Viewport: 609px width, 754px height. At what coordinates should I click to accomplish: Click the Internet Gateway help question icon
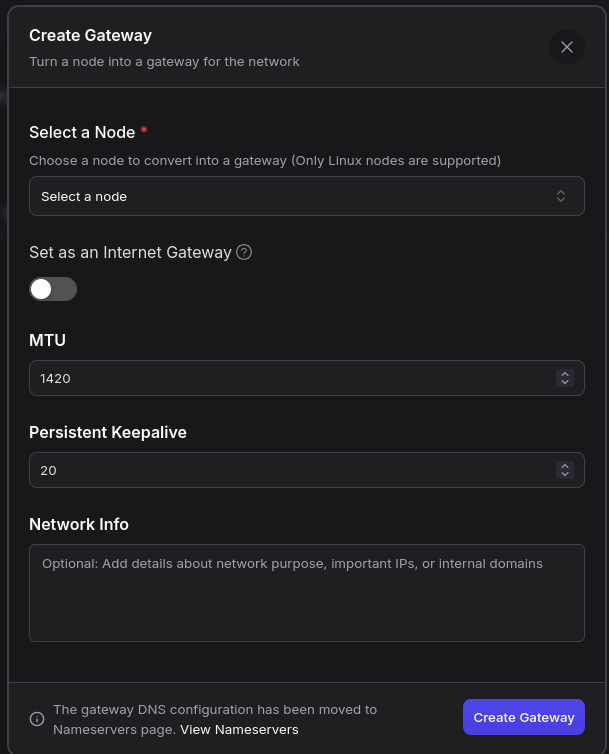coord(244,252)
